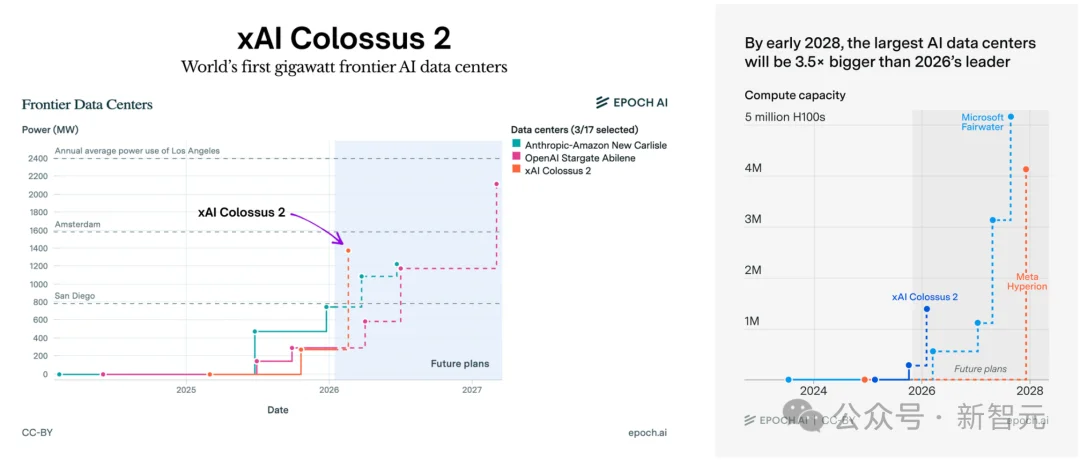Click the Power (MW) axis label
This screenshot has width=1080, height=460.
(x=50, y=130)
